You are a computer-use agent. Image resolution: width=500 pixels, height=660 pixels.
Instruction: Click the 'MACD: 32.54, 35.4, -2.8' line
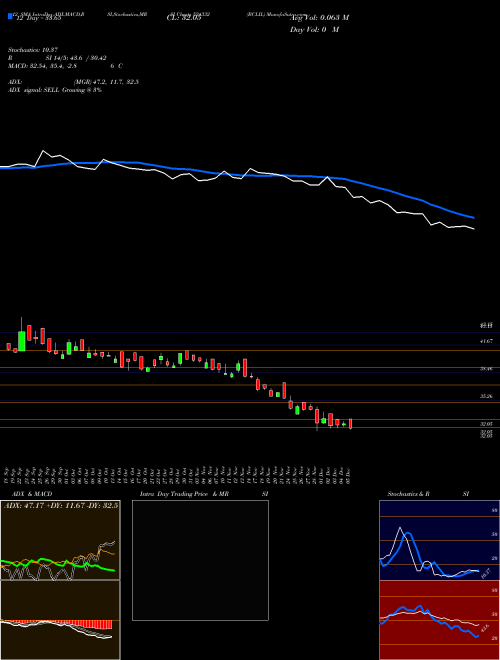point(42,66)
